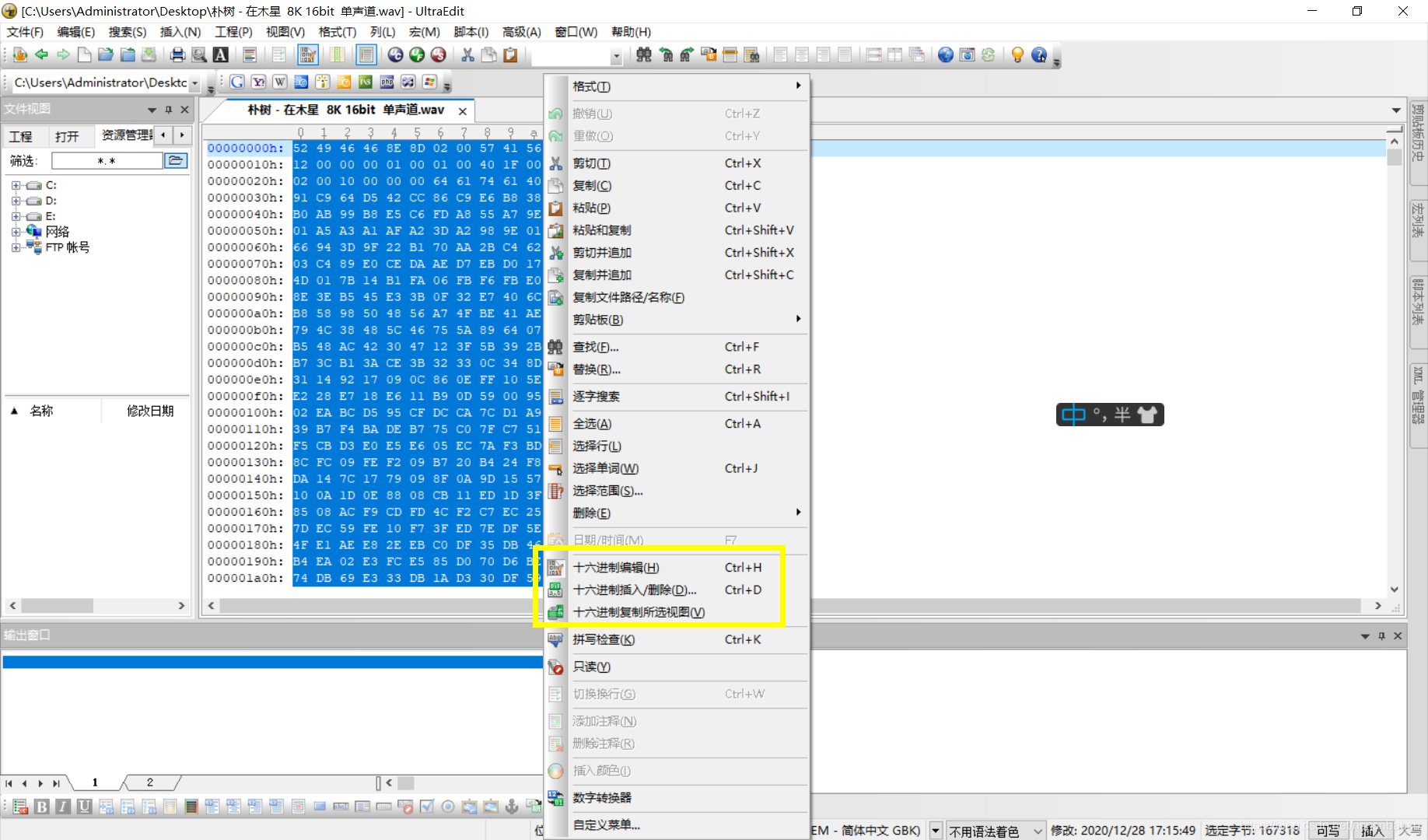Click the Google search toolbar icon
Viewport: 1428px width, 840px height.
point(237,82)
